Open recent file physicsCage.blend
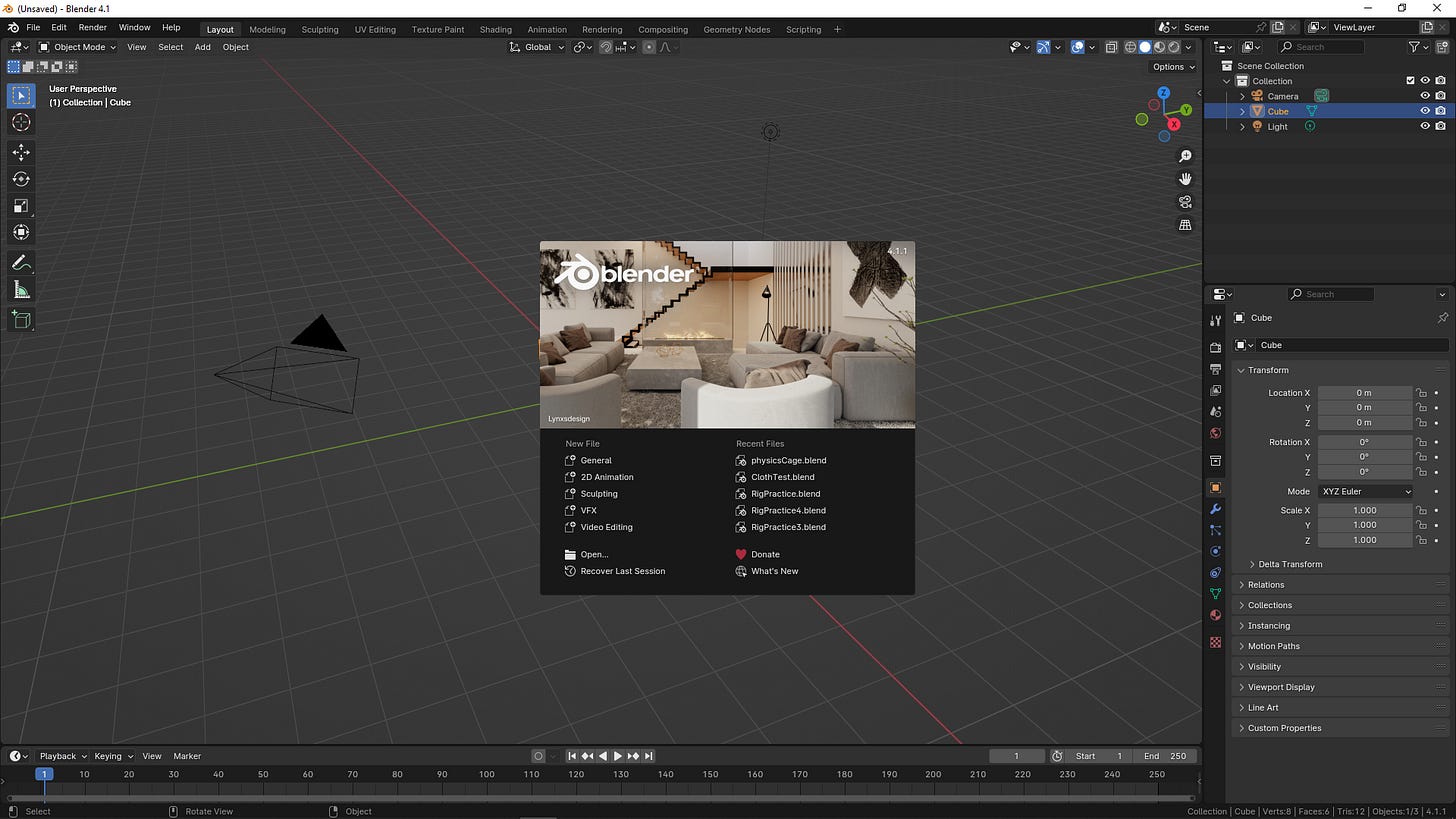The height and width of the screenshot is (819, 1456). [x=789, y=460]
